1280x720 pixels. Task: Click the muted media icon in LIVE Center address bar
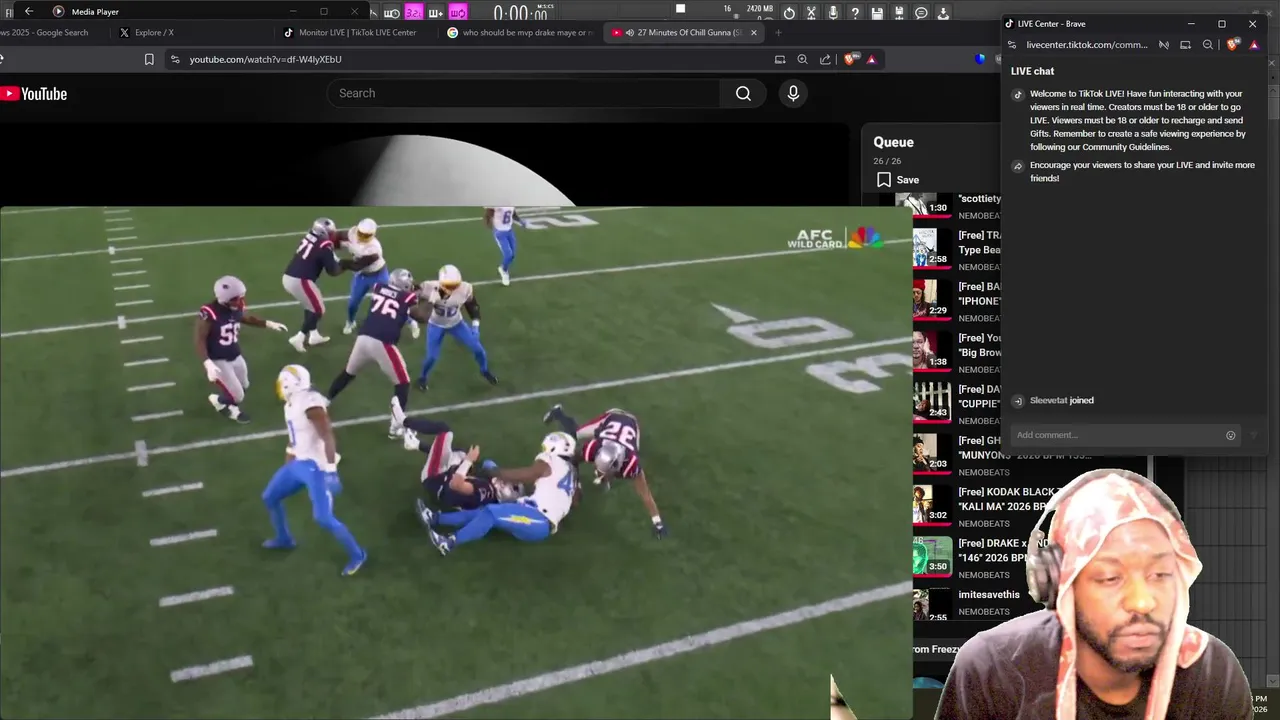click(1164, 45)
